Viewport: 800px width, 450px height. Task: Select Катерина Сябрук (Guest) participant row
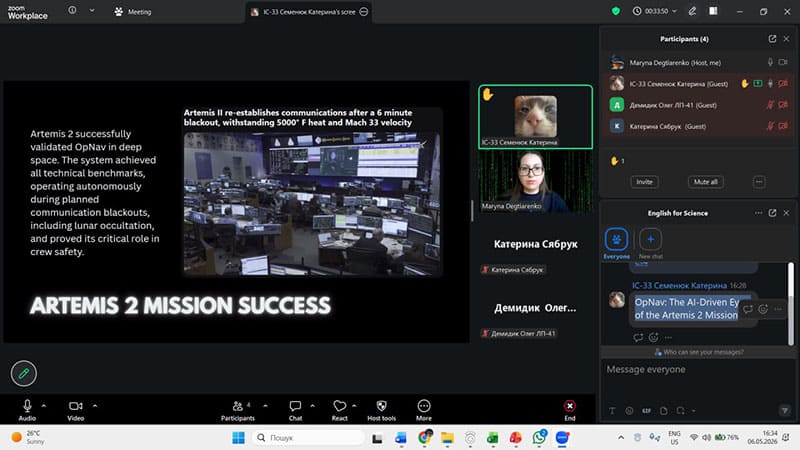coord(698,126)
